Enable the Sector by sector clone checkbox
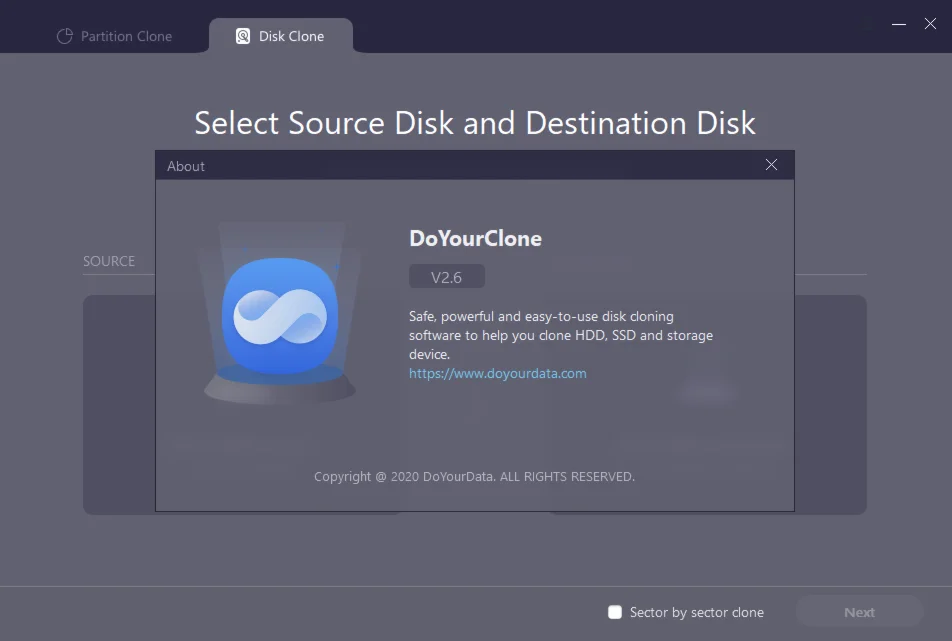 point(615,612)
